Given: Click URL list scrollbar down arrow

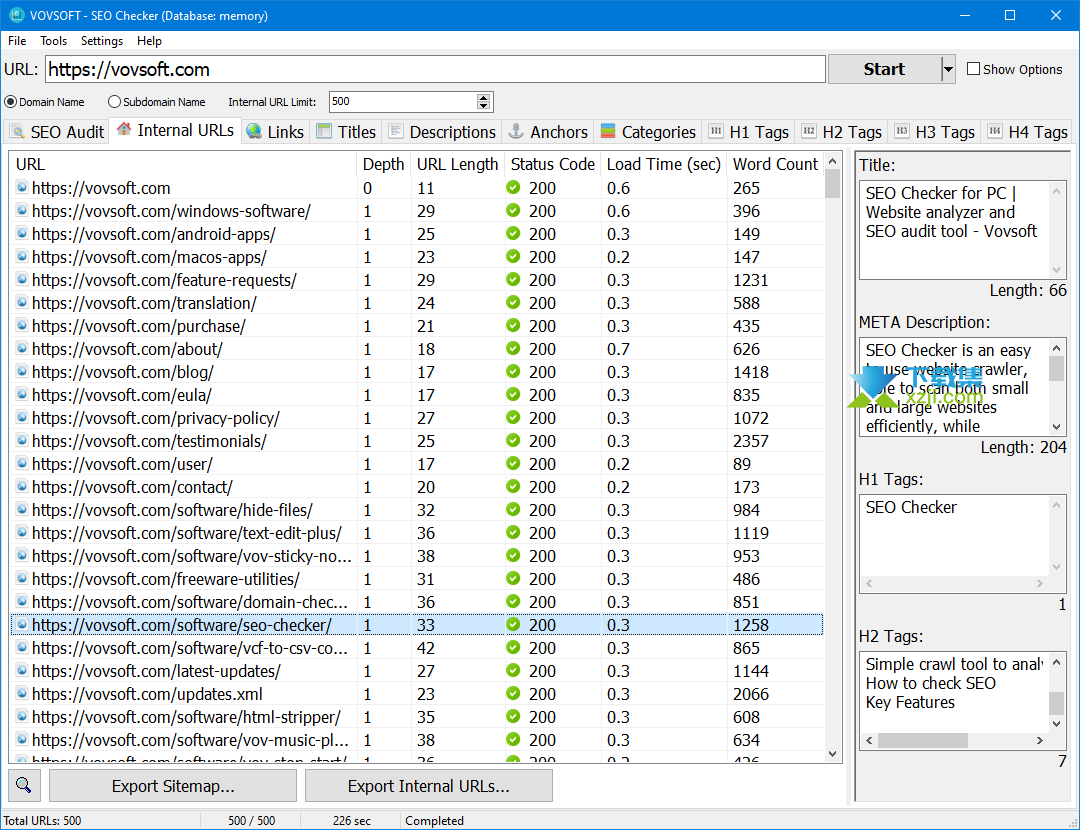Looking at the screenshot, I should (832, 754).
